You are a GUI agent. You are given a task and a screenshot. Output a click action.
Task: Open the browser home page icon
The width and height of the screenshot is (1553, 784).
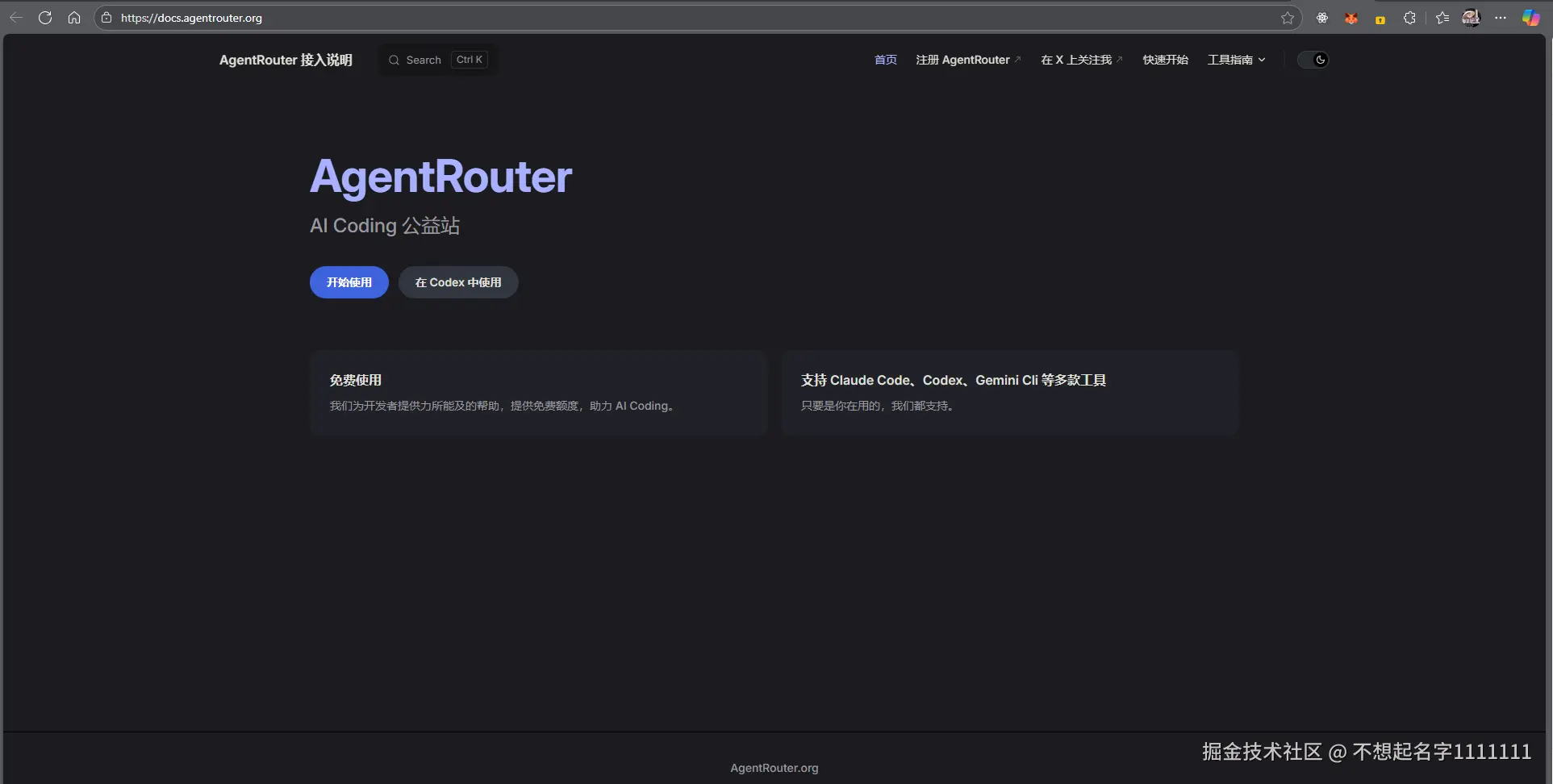(74, 18)
